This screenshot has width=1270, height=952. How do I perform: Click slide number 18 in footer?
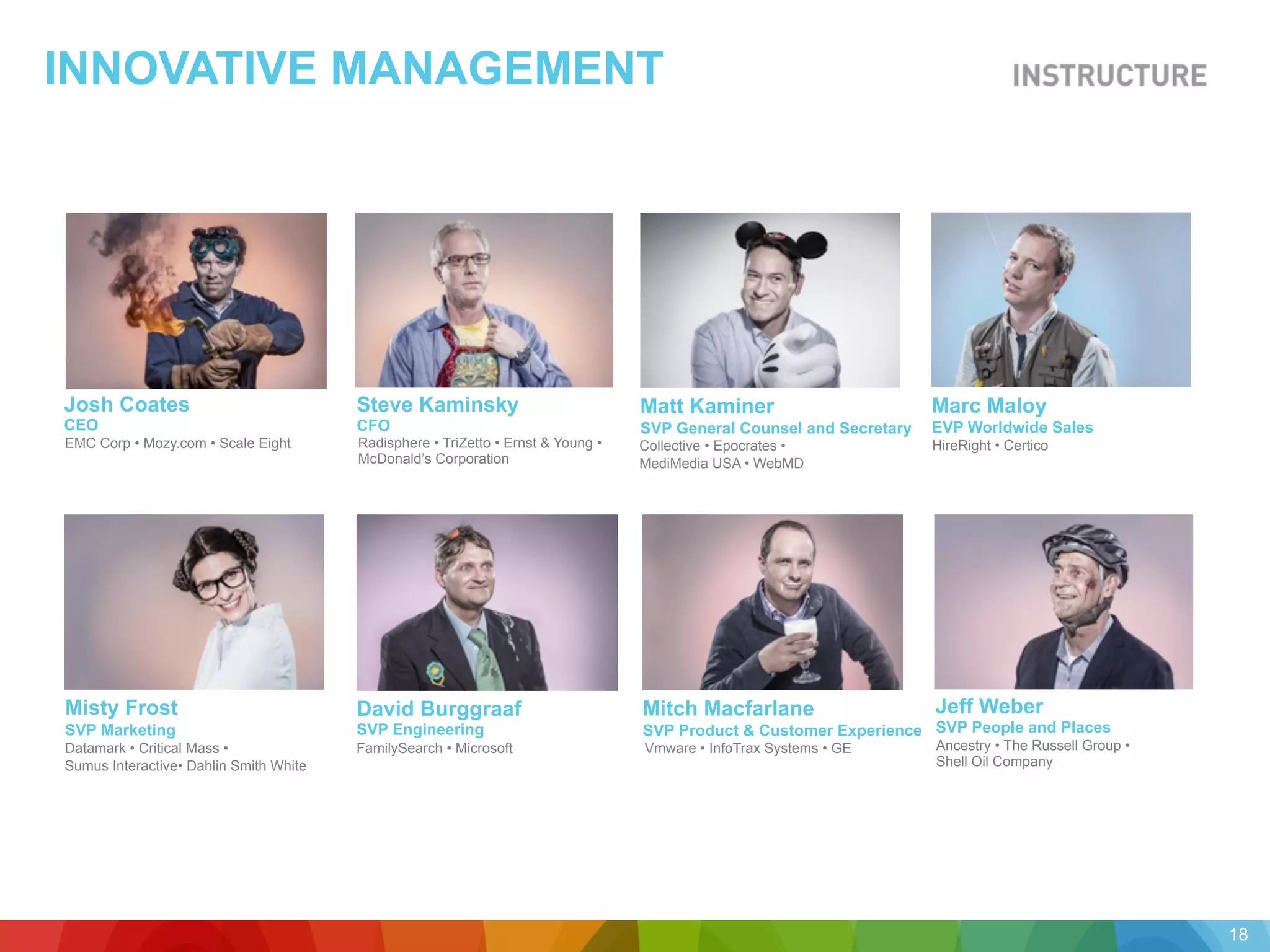tap(1238, 934)
